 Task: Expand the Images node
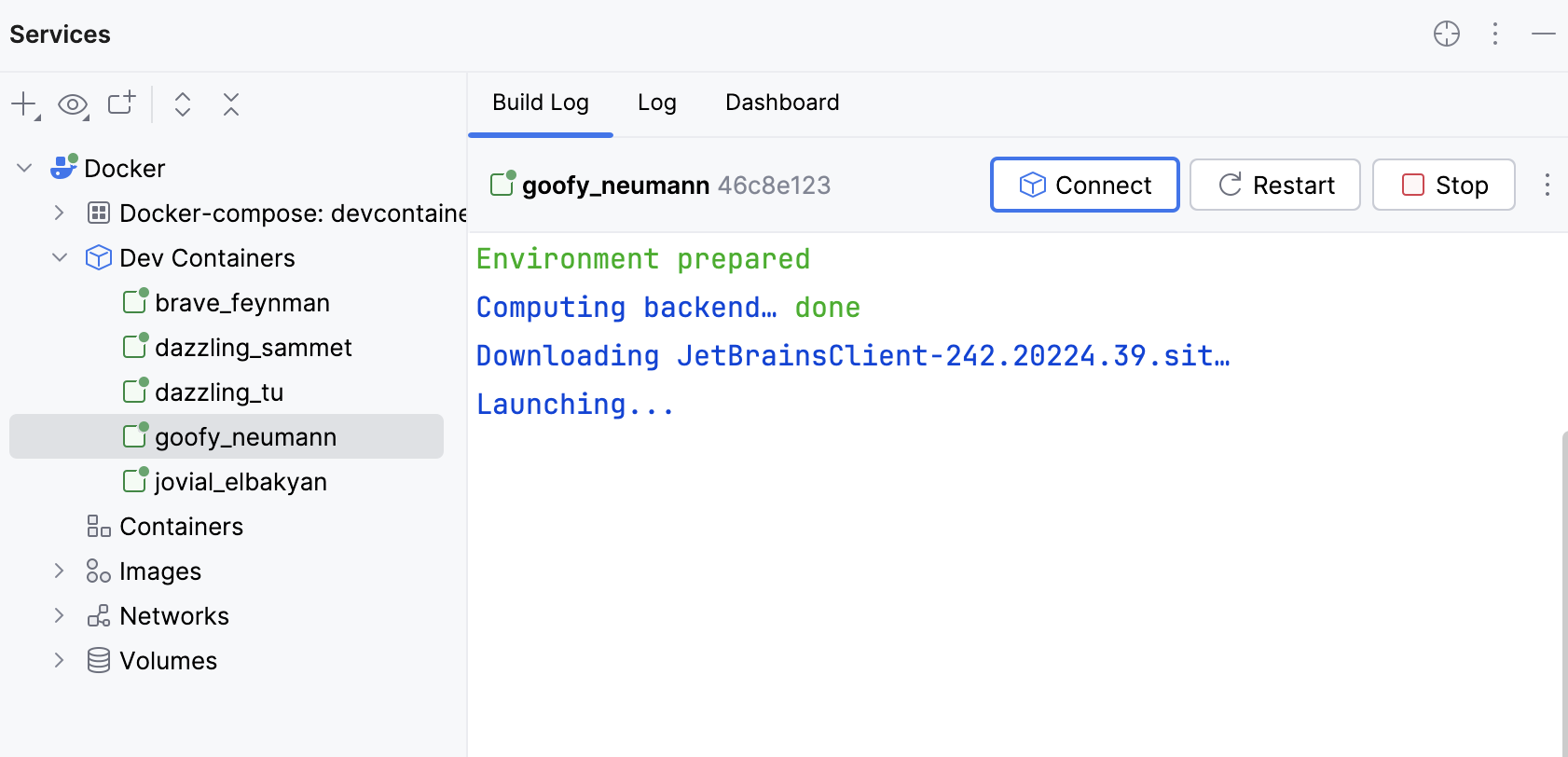tap(60, 571)
